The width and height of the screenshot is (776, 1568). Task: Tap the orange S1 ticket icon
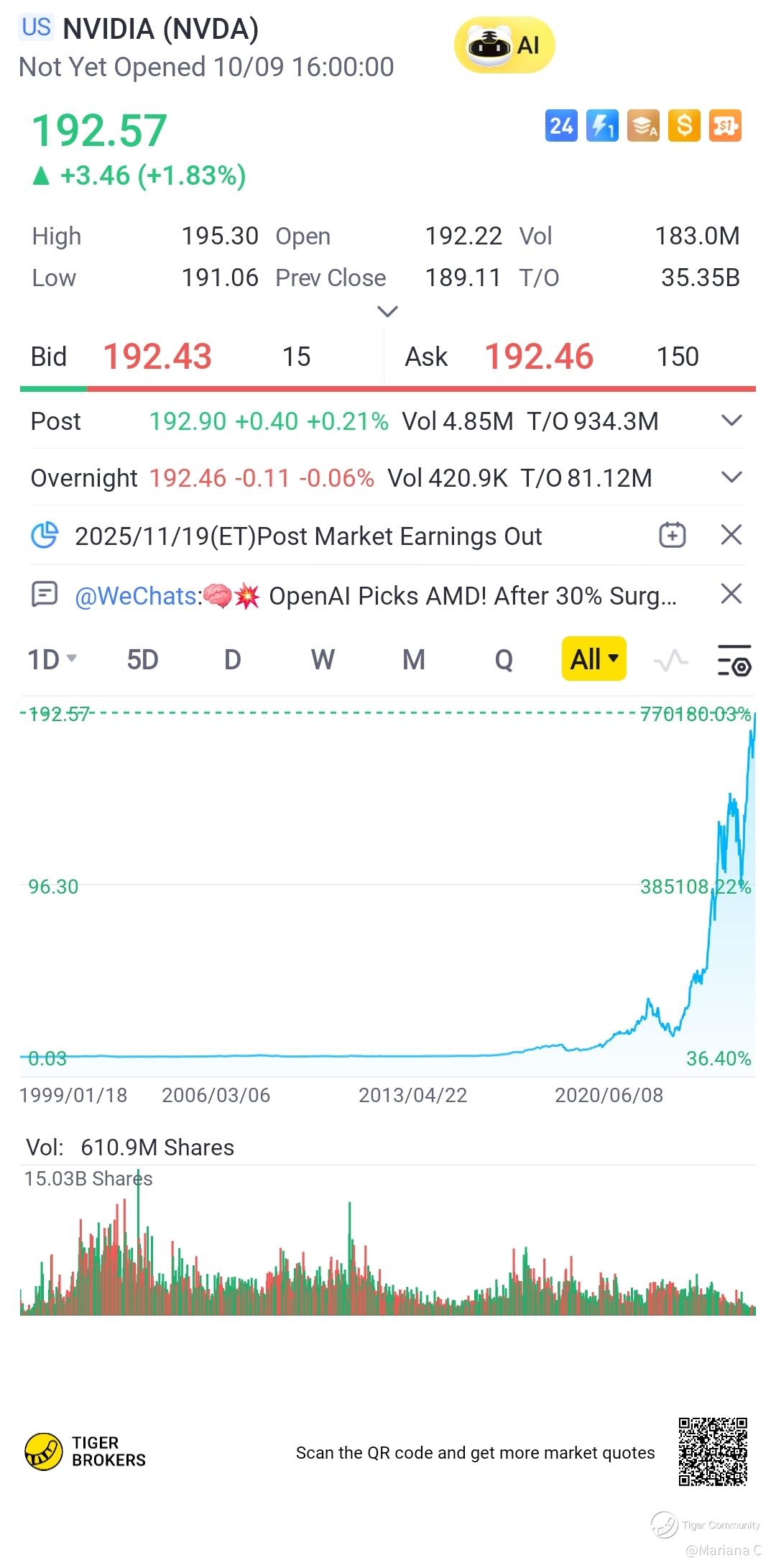(x=725, y=127)
